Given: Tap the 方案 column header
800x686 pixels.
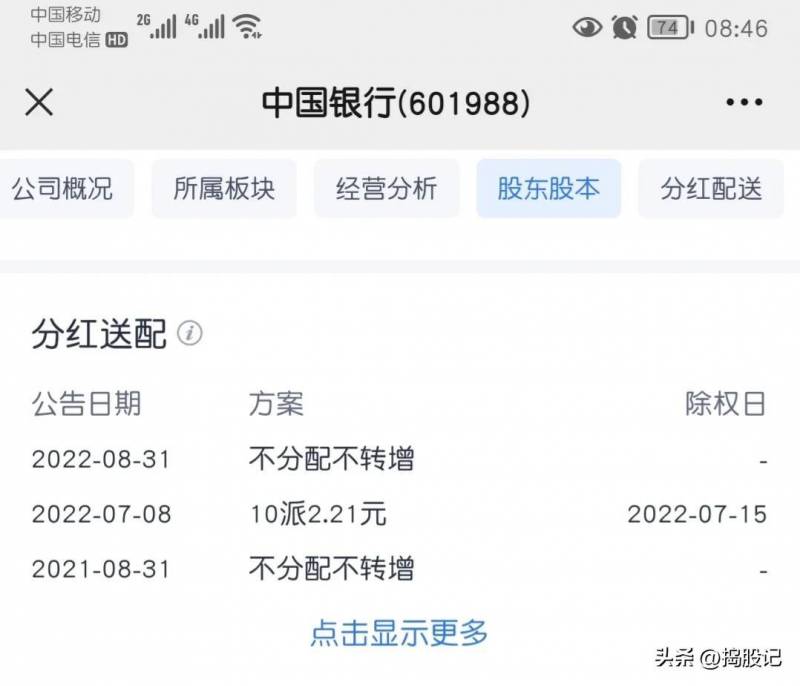Looking at the screenshot, I should pyautogui.click(x=276, y=404).
